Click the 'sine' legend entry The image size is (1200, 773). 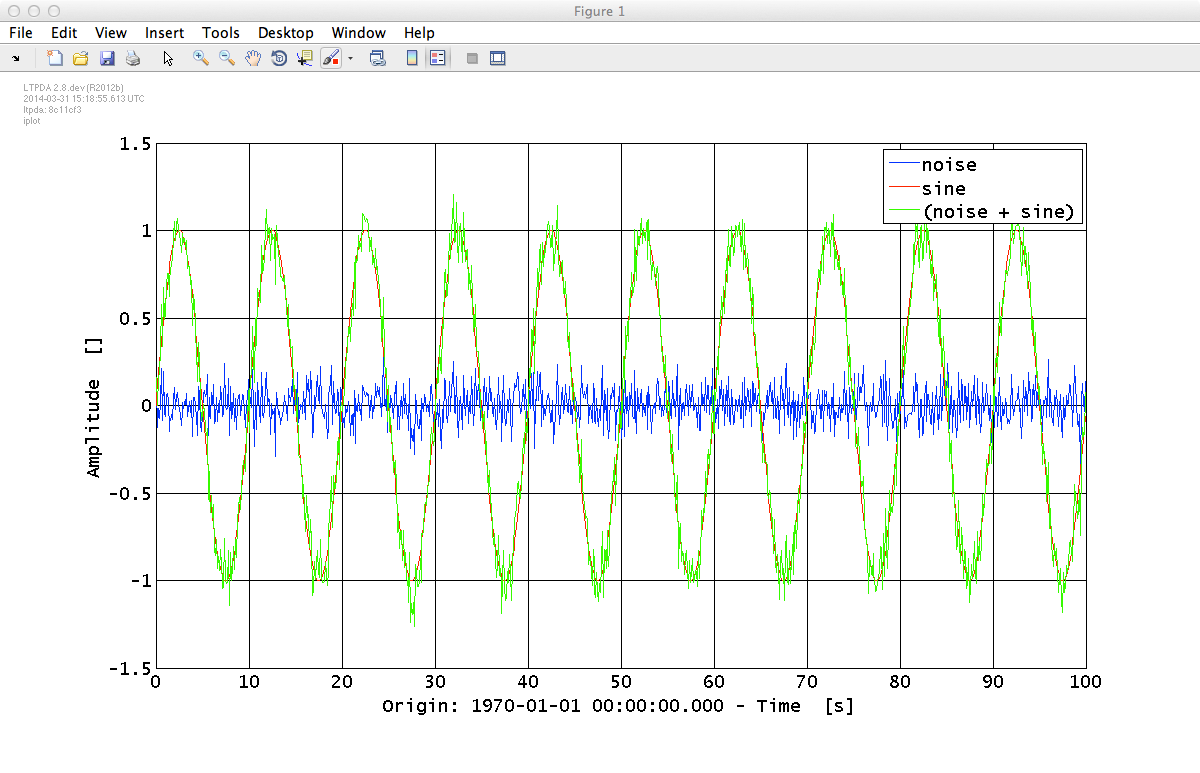tap(943, 188)
